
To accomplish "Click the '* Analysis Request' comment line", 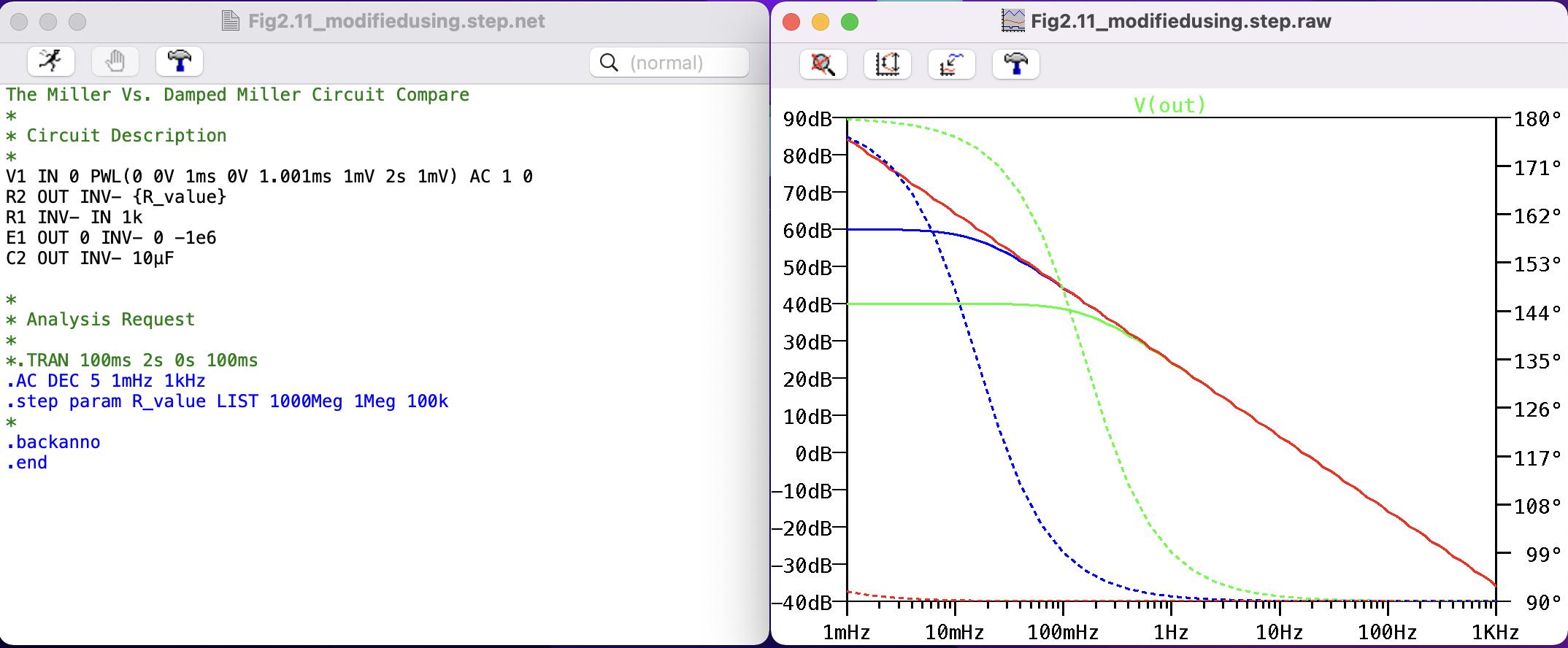I will 101,320.
